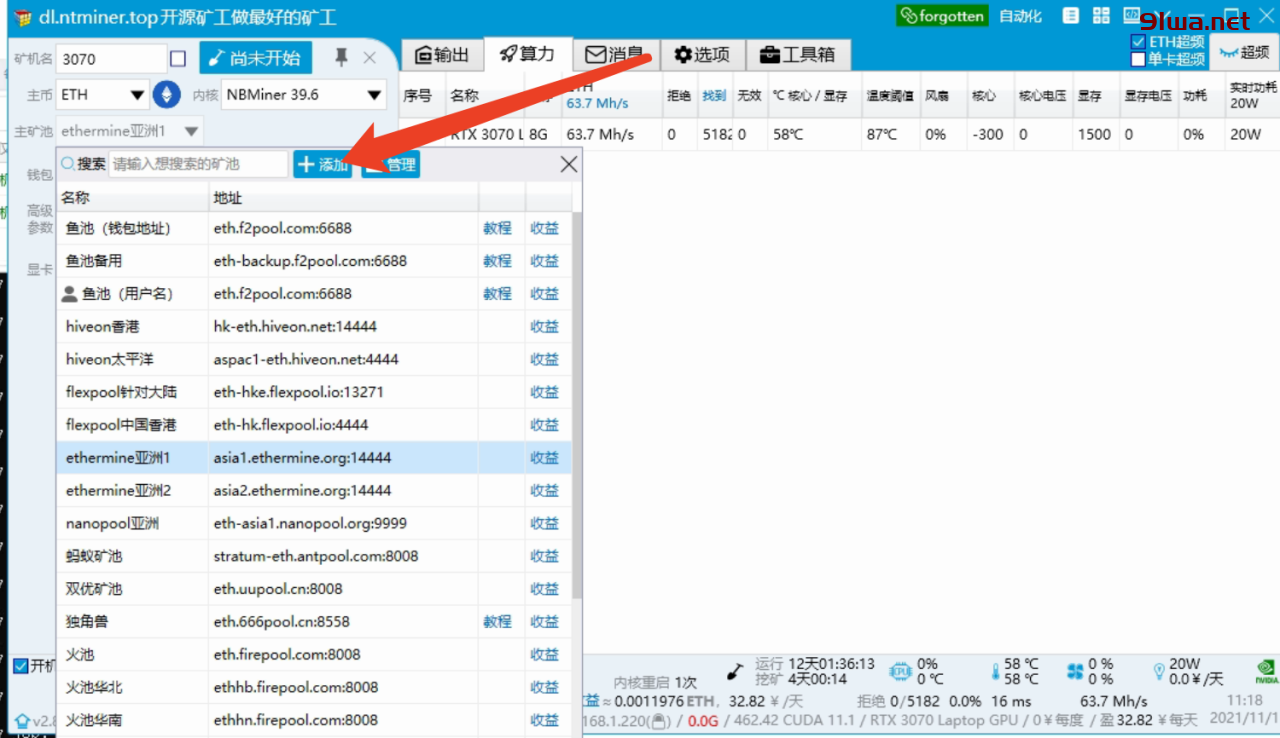Pin the mining settings panel
This screenshot has width=1280, height=738.
(341, 58)
